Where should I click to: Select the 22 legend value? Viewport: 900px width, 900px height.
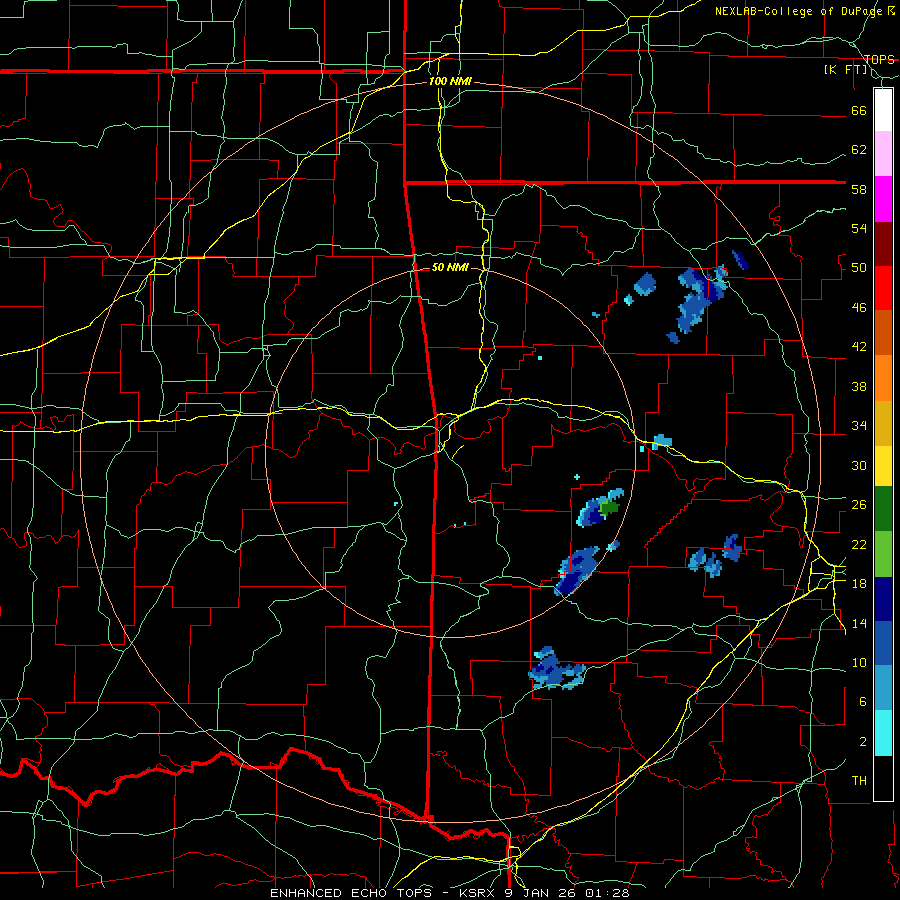pyautogui.click(x=859, y=544)
